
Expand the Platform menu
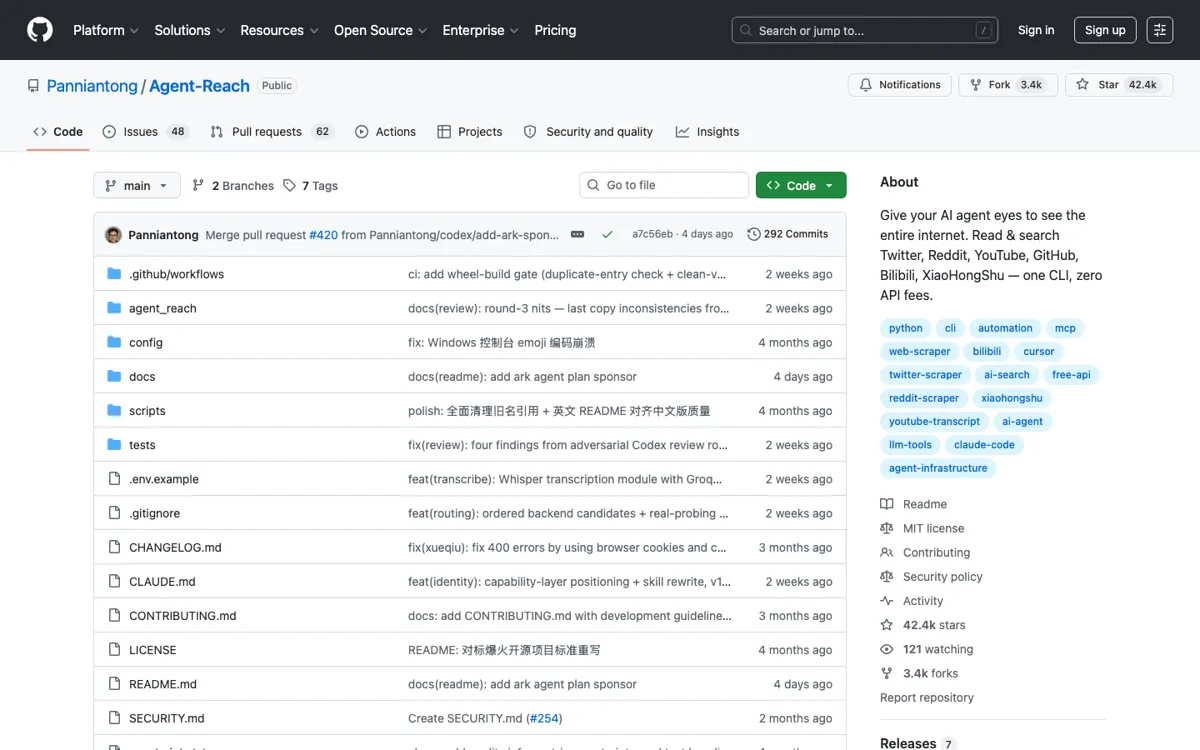click(x=106, y=30)
